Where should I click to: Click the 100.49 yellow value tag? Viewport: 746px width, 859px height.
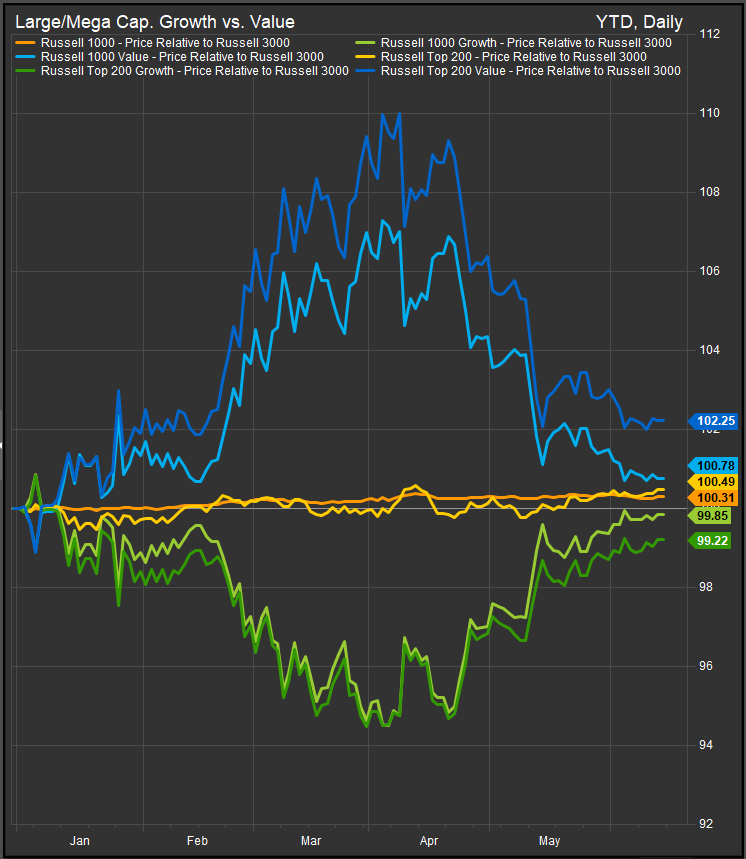pyautogui.click(x=715, y=482)
